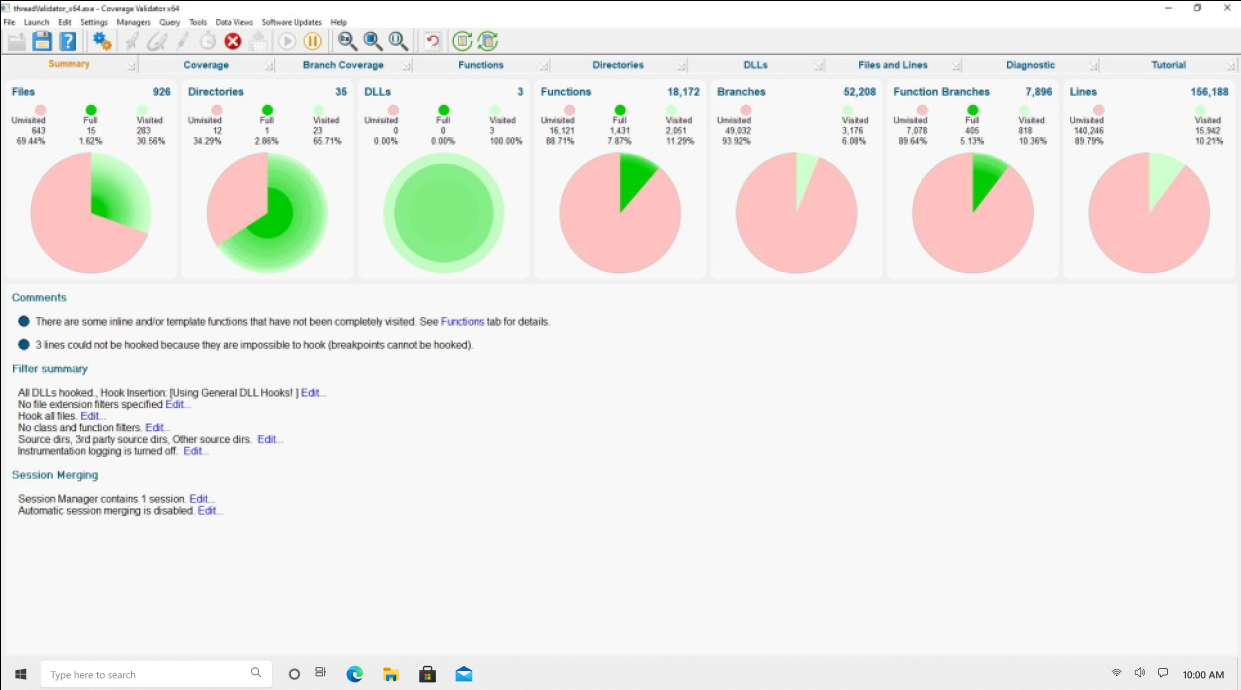
Task: Click the greyed stopwatch wait-for-application icon
Action: click(x=207, y=41)
